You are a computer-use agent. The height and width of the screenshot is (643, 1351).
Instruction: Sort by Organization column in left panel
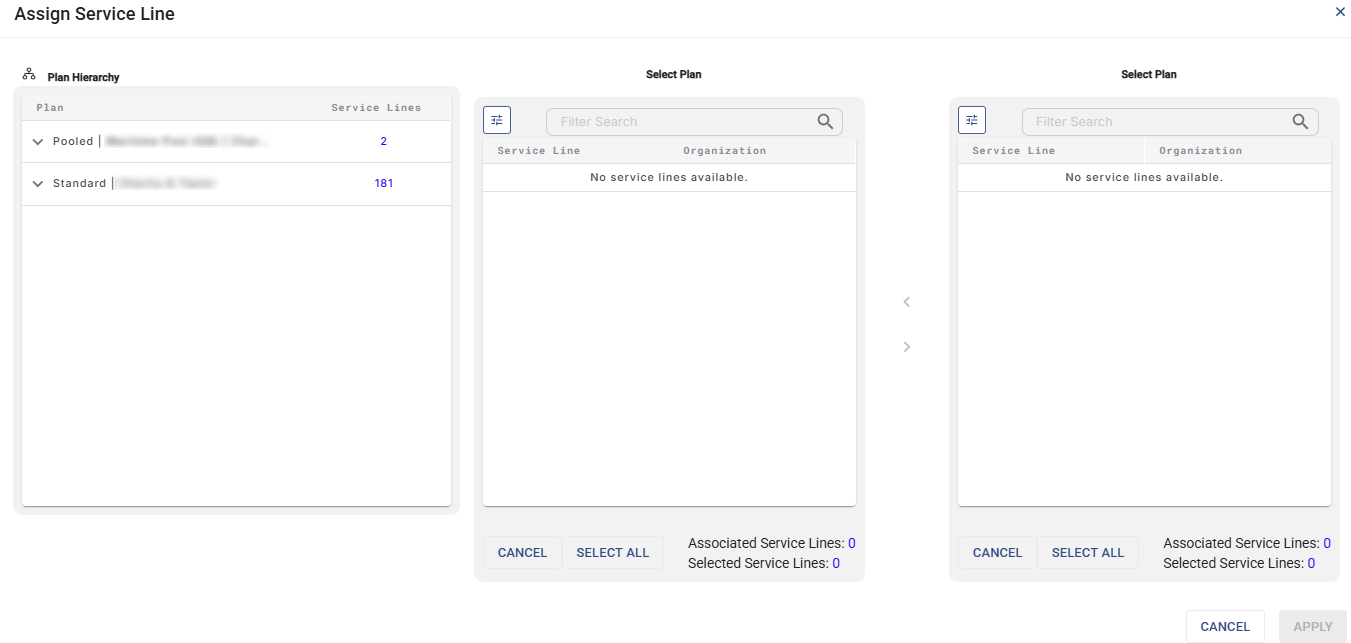(724, 151)
